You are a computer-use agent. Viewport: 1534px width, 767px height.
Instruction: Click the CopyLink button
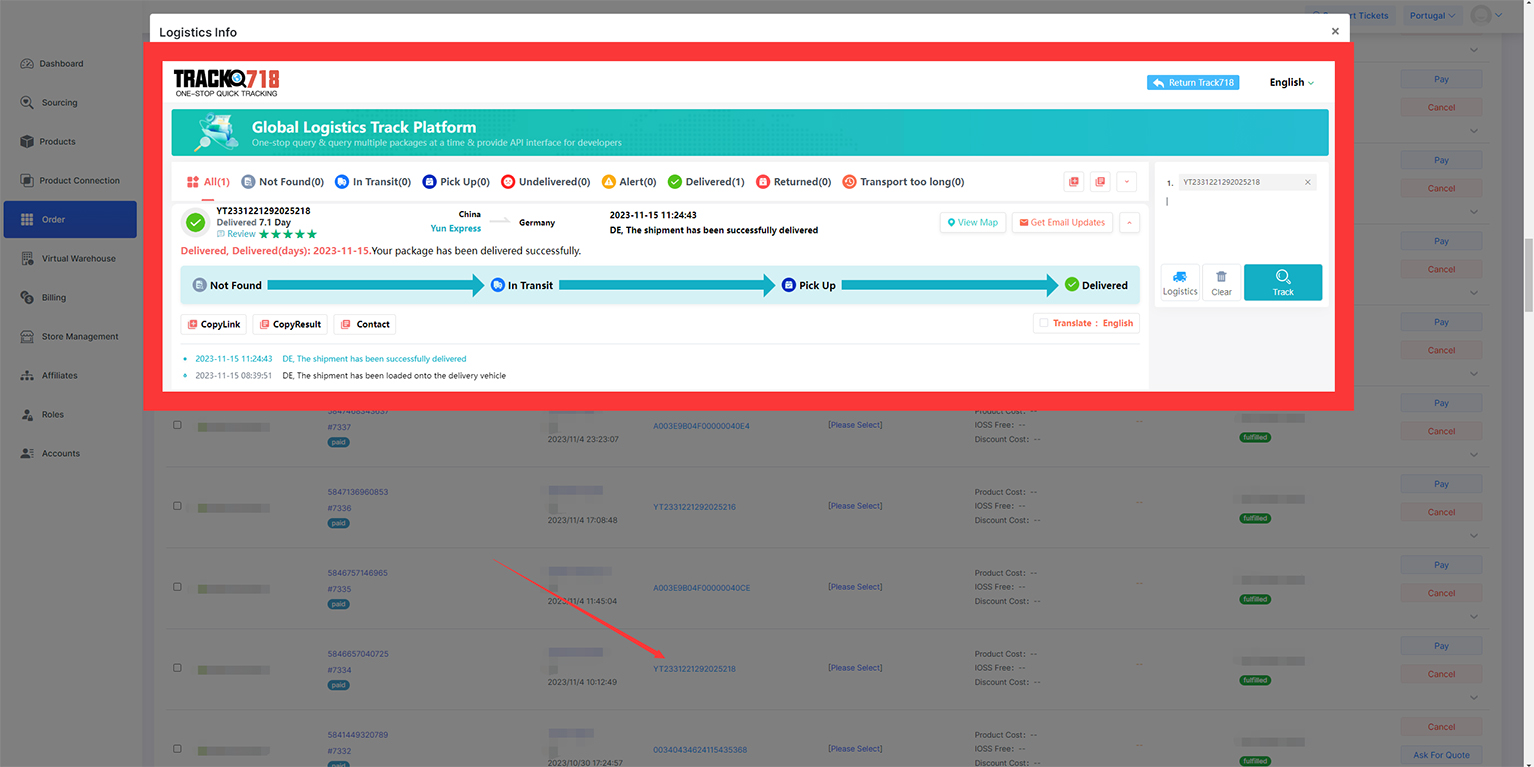tap(213, 324)
